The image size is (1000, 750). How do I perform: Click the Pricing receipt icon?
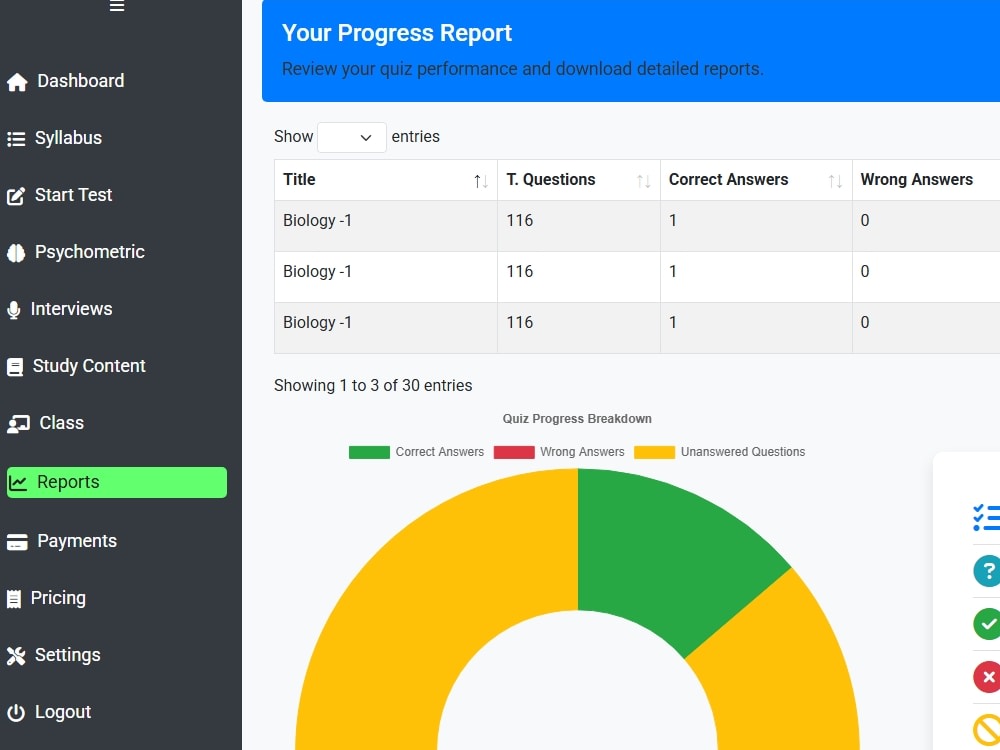[13, 599]
